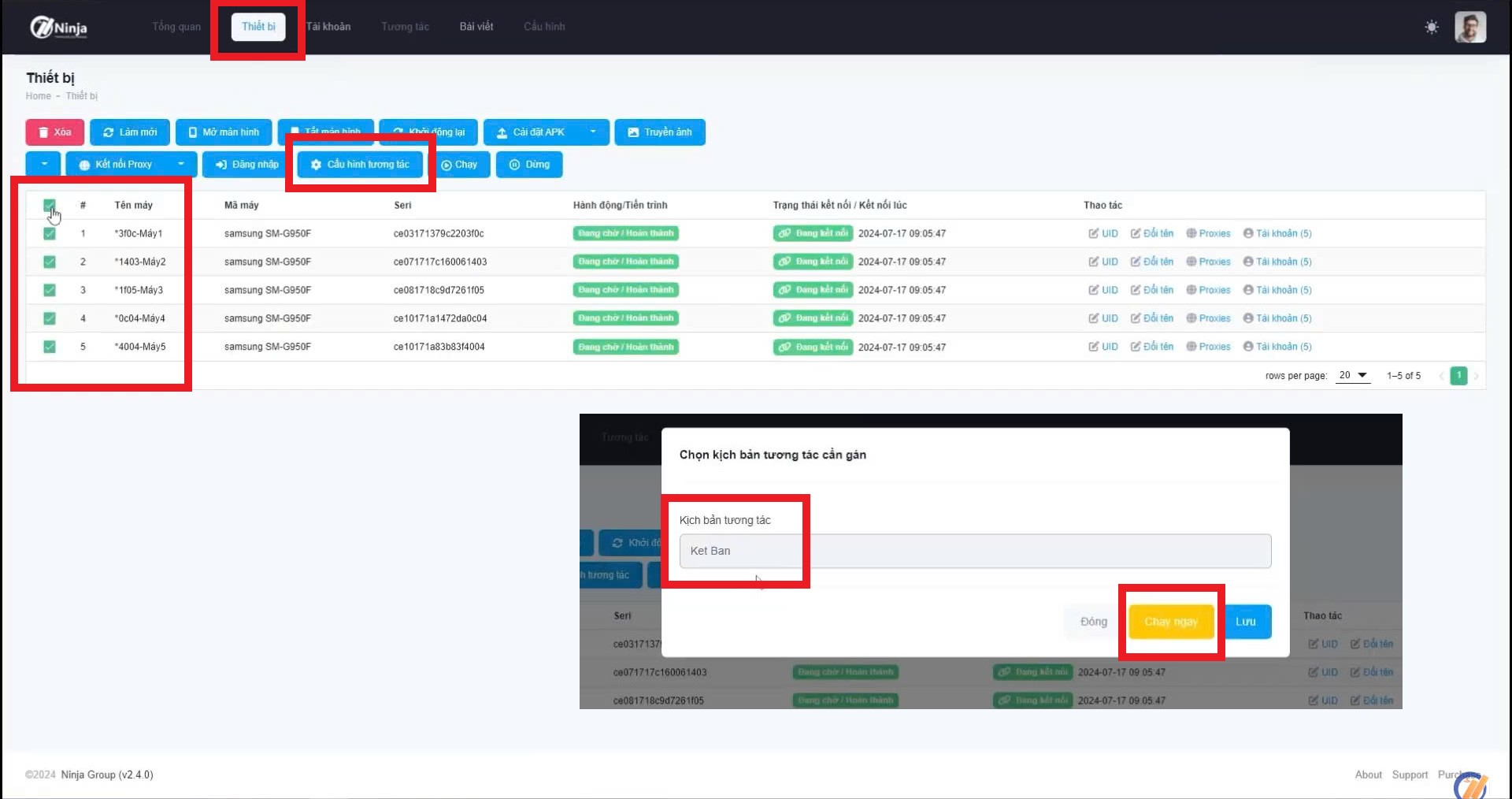Viewport: 1512px width, 799px height.
Task: Open Tài khoản (5) for the Máy5 row
Action: [x=1277, y=347]
